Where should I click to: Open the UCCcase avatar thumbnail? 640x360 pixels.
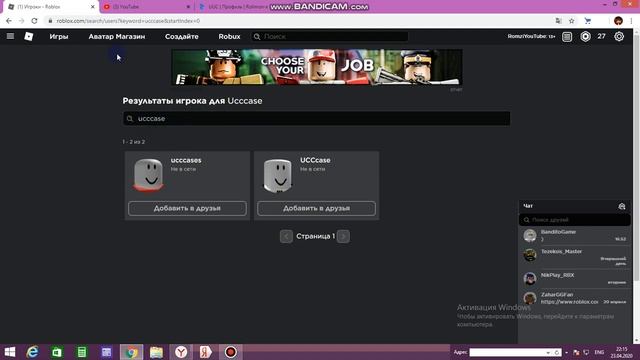click(x=278, y=175)
